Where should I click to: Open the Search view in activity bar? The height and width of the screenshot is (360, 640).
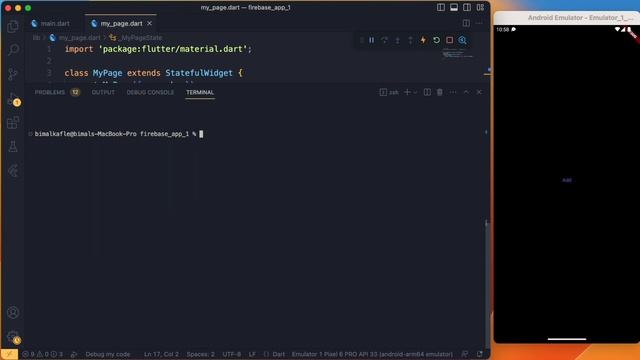tap(13, 50)
